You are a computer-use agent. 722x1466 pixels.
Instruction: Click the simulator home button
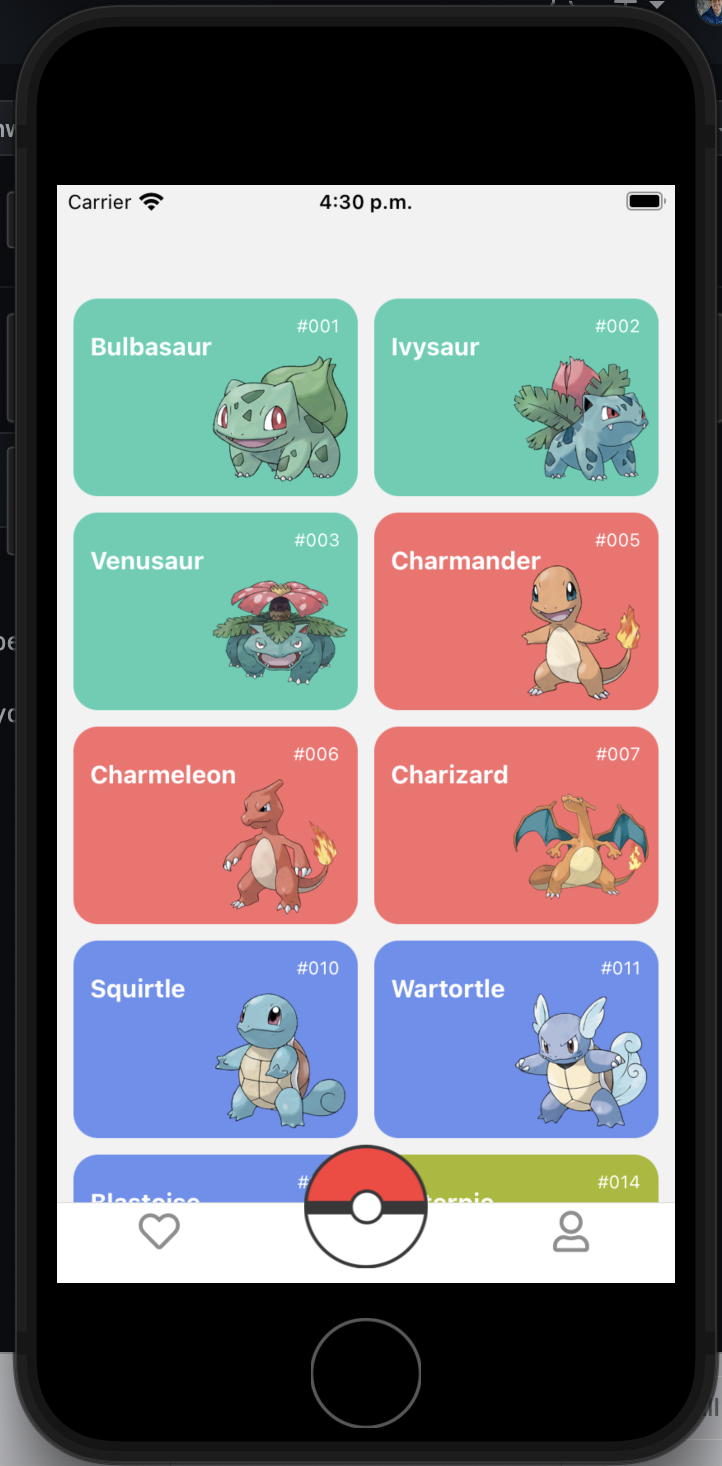point(366,1373)
